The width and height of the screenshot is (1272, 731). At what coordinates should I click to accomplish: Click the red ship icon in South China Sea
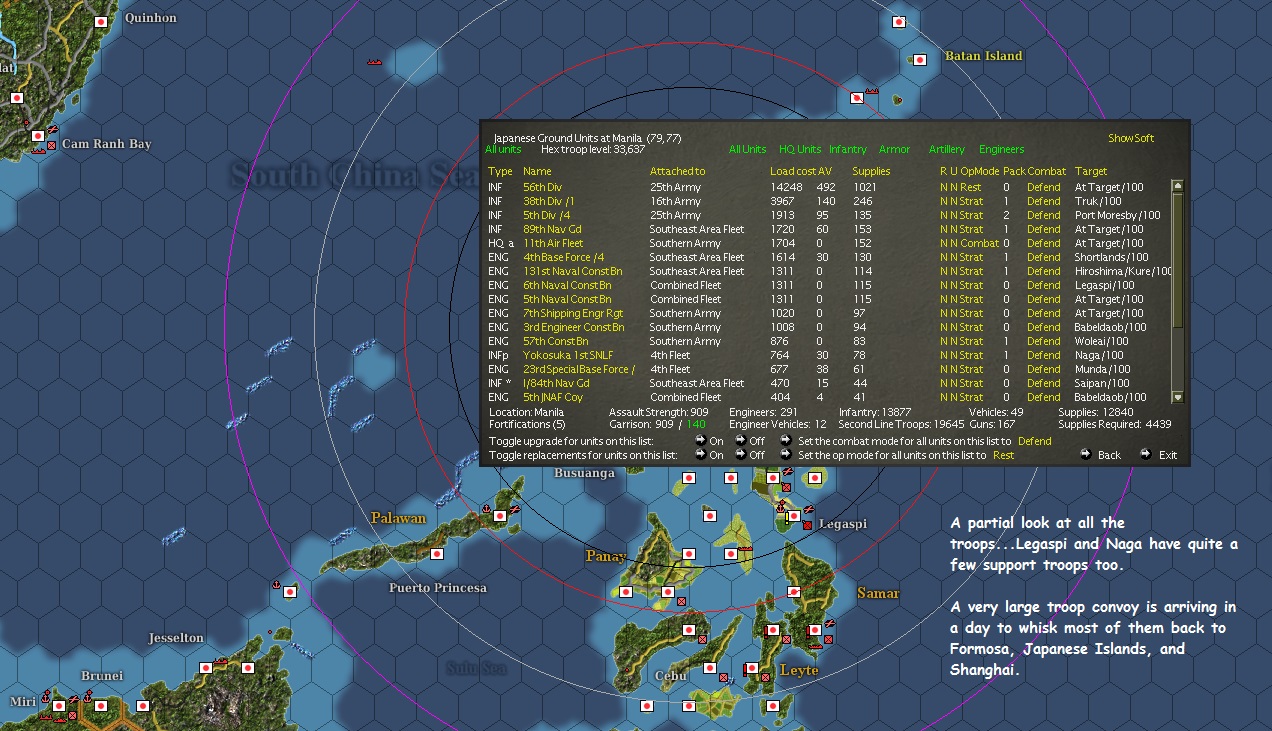(376, 62)
